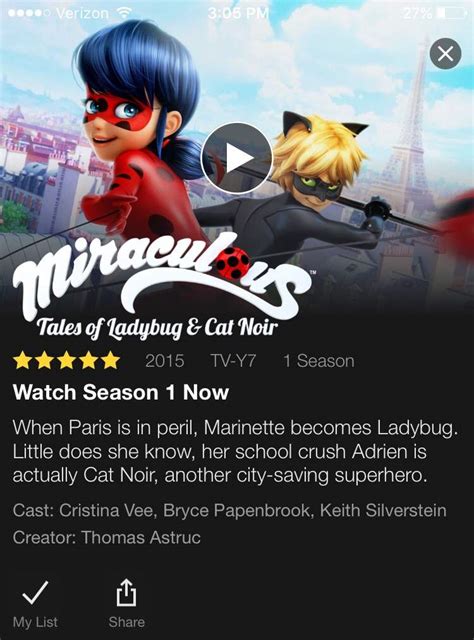The width and height of the screenshot is (474, 640).
Task: Open cast member Keith Silverstein
Action: (383, 511)
